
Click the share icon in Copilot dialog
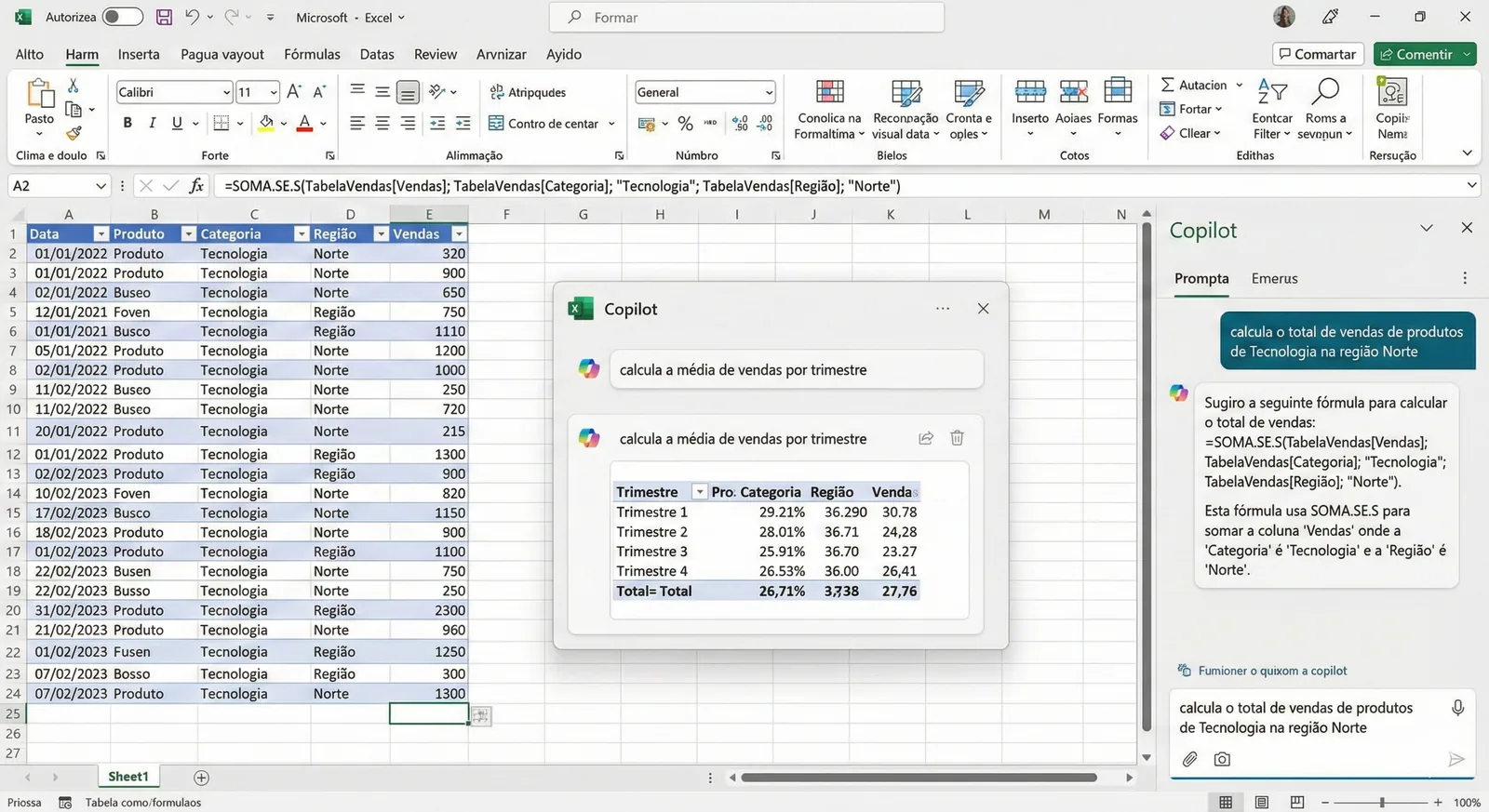tap(926, 438)
